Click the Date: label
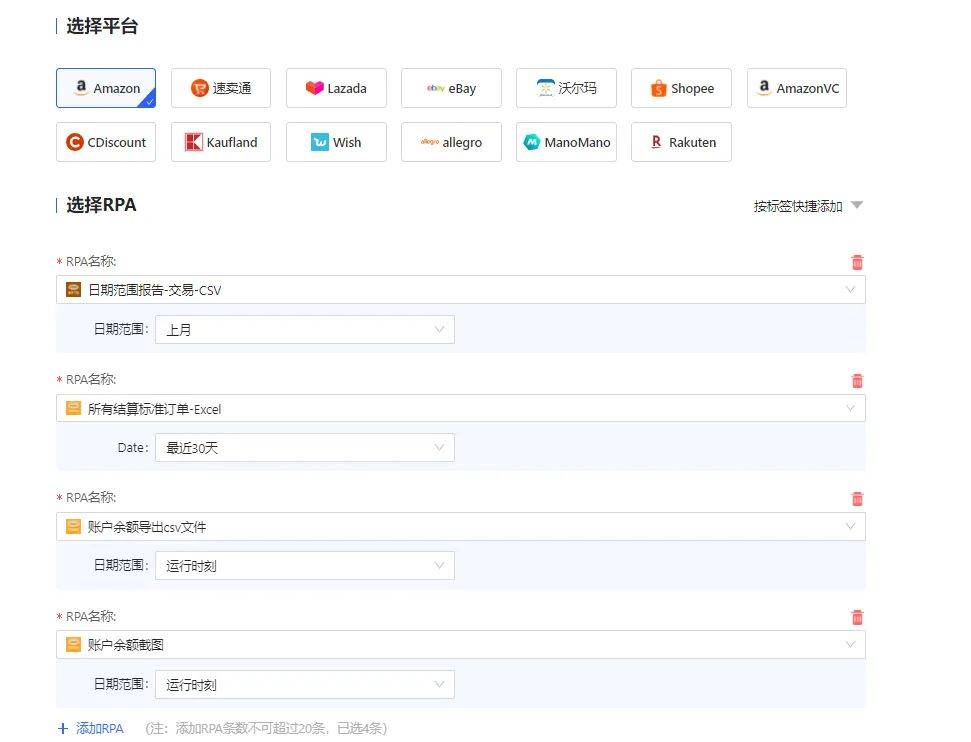The width and height of the screenshot is (971, 742). pyautogui.click(x=133, y=447)
